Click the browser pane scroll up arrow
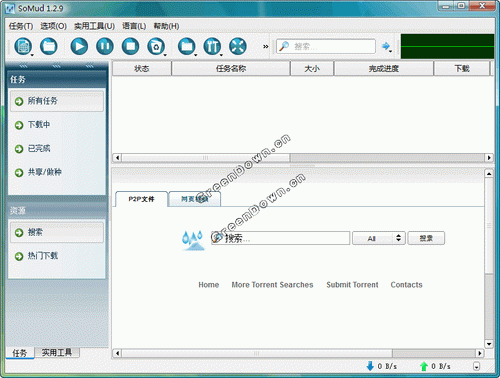The width and height of the screenshot is (500, 378). click(x=489, y=174)
